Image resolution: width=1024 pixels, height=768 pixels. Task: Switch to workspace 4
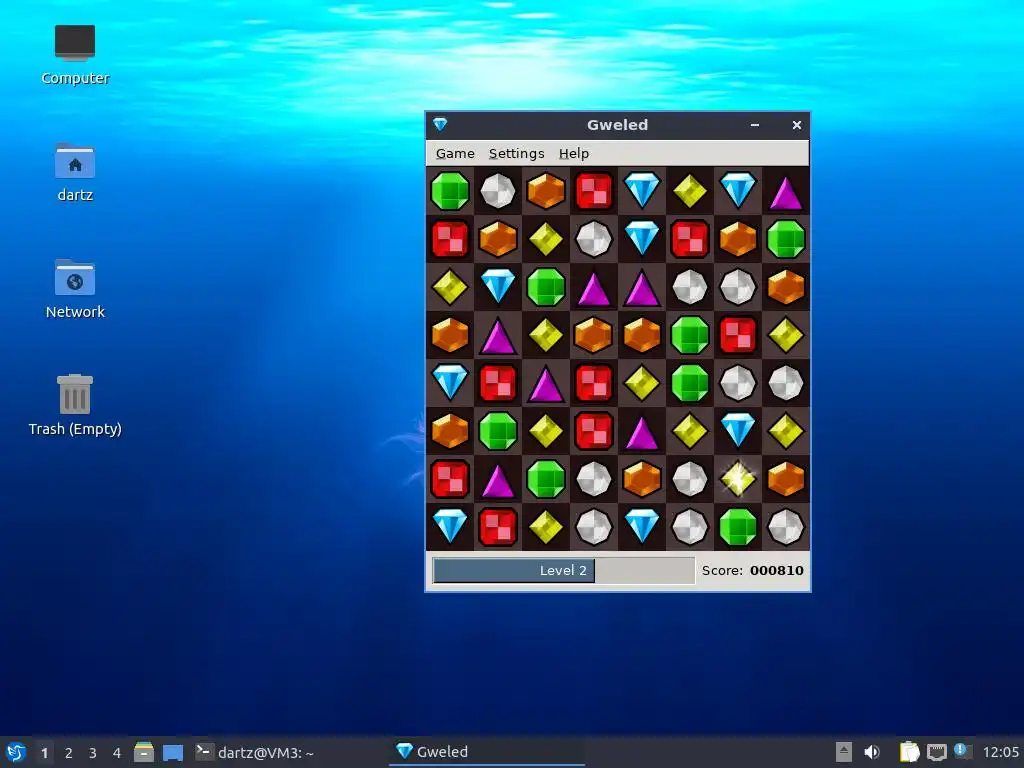click(x=117, y=753)
